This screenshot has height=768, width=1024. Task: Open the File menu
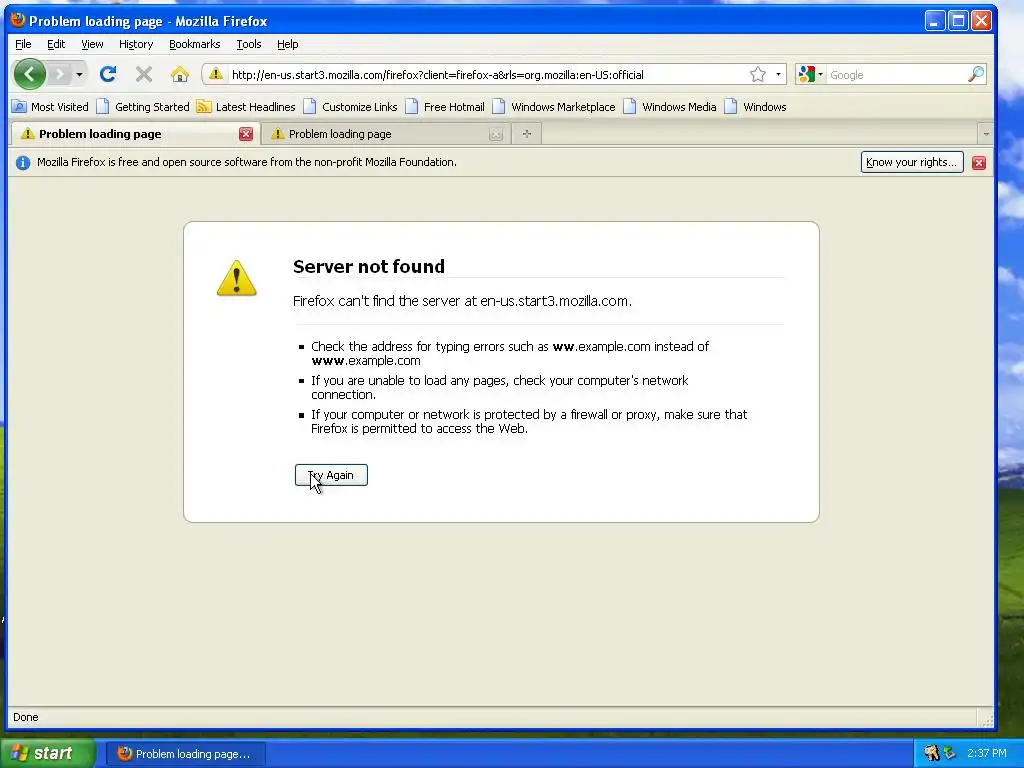tap(23, 44)
